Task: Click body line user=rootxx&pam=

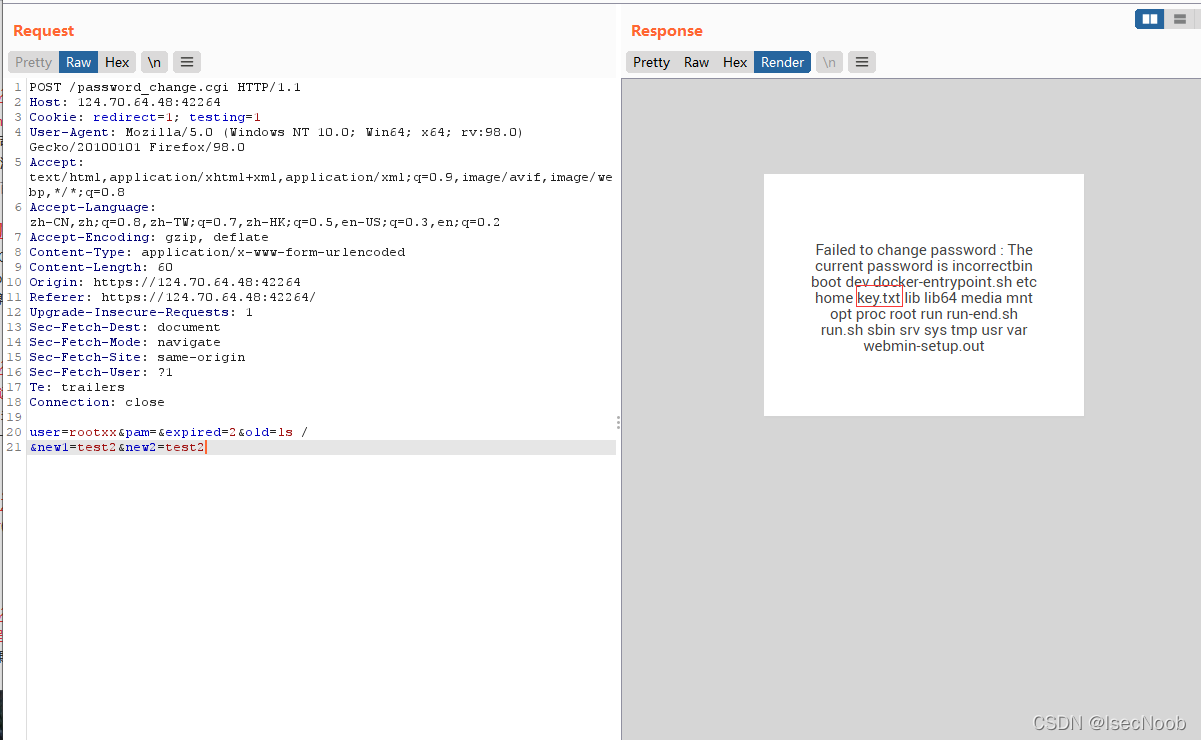Action: 169,432
